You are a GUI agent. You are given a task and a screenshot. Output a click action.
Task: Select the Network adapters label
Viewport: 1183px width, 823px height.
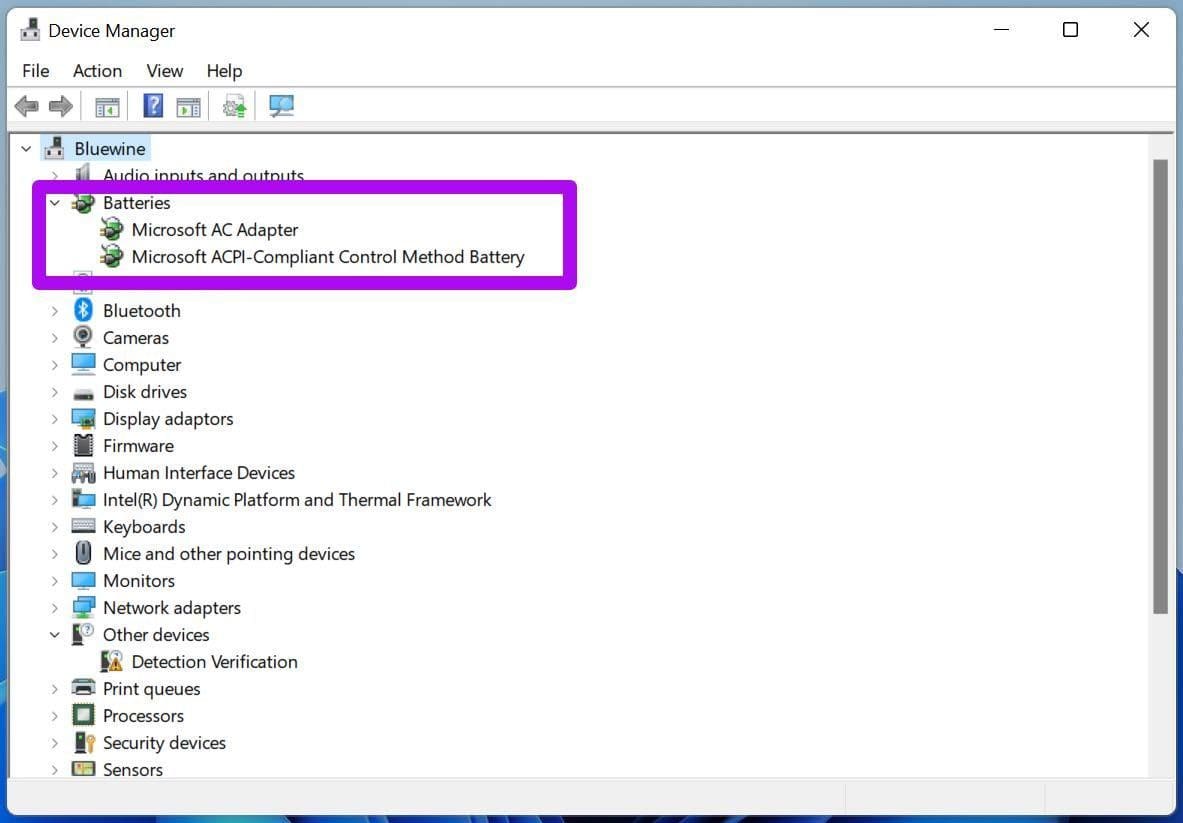point(171,608)
